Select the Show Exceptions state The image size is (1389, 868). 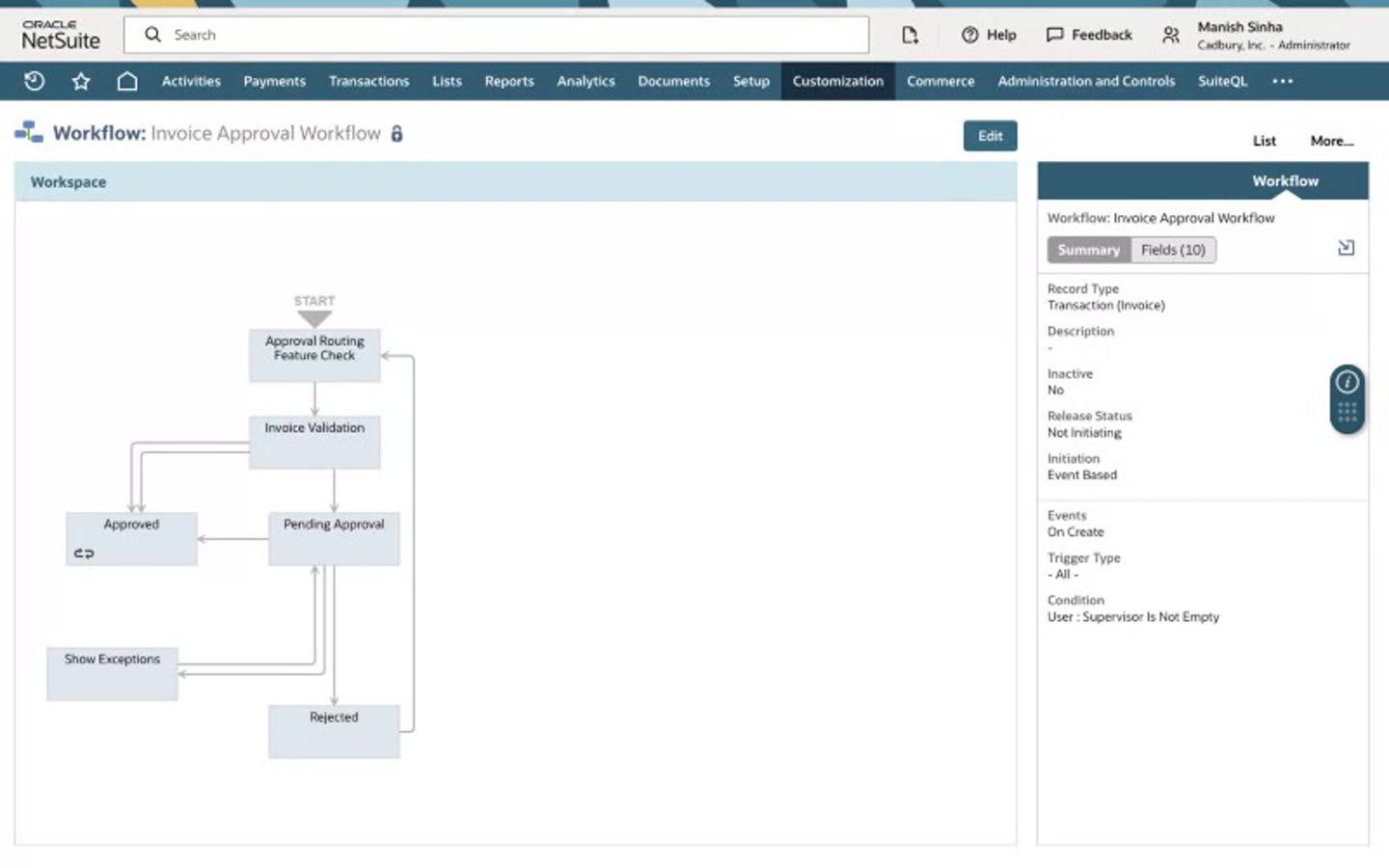112,673
